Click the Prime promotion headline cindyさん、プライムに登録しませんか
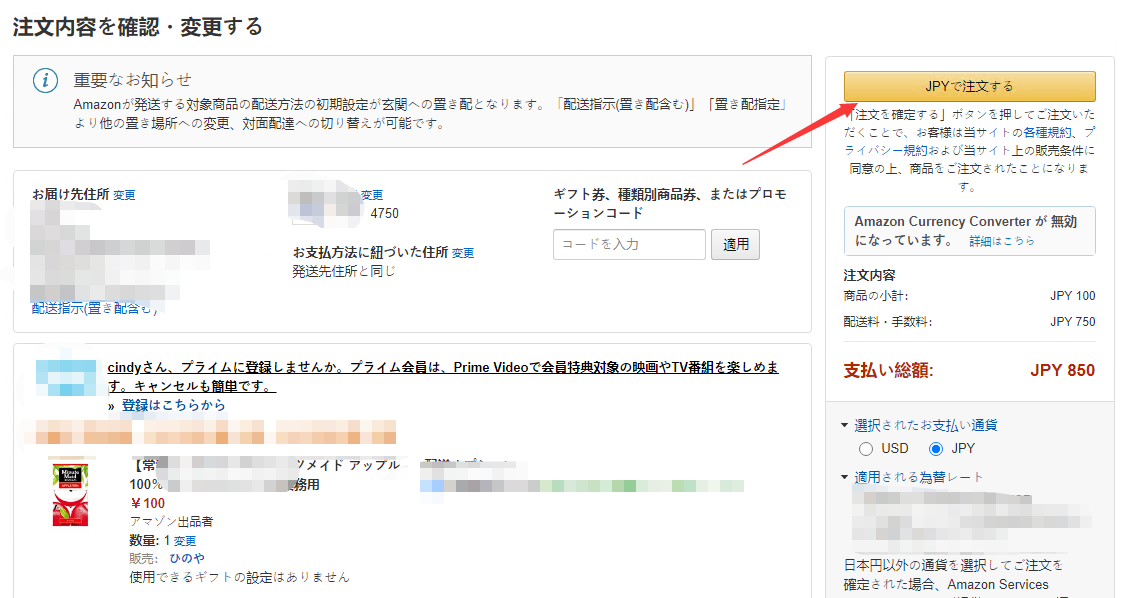The width and height of the screenshot is (1126, 598). tap(443, 376)
